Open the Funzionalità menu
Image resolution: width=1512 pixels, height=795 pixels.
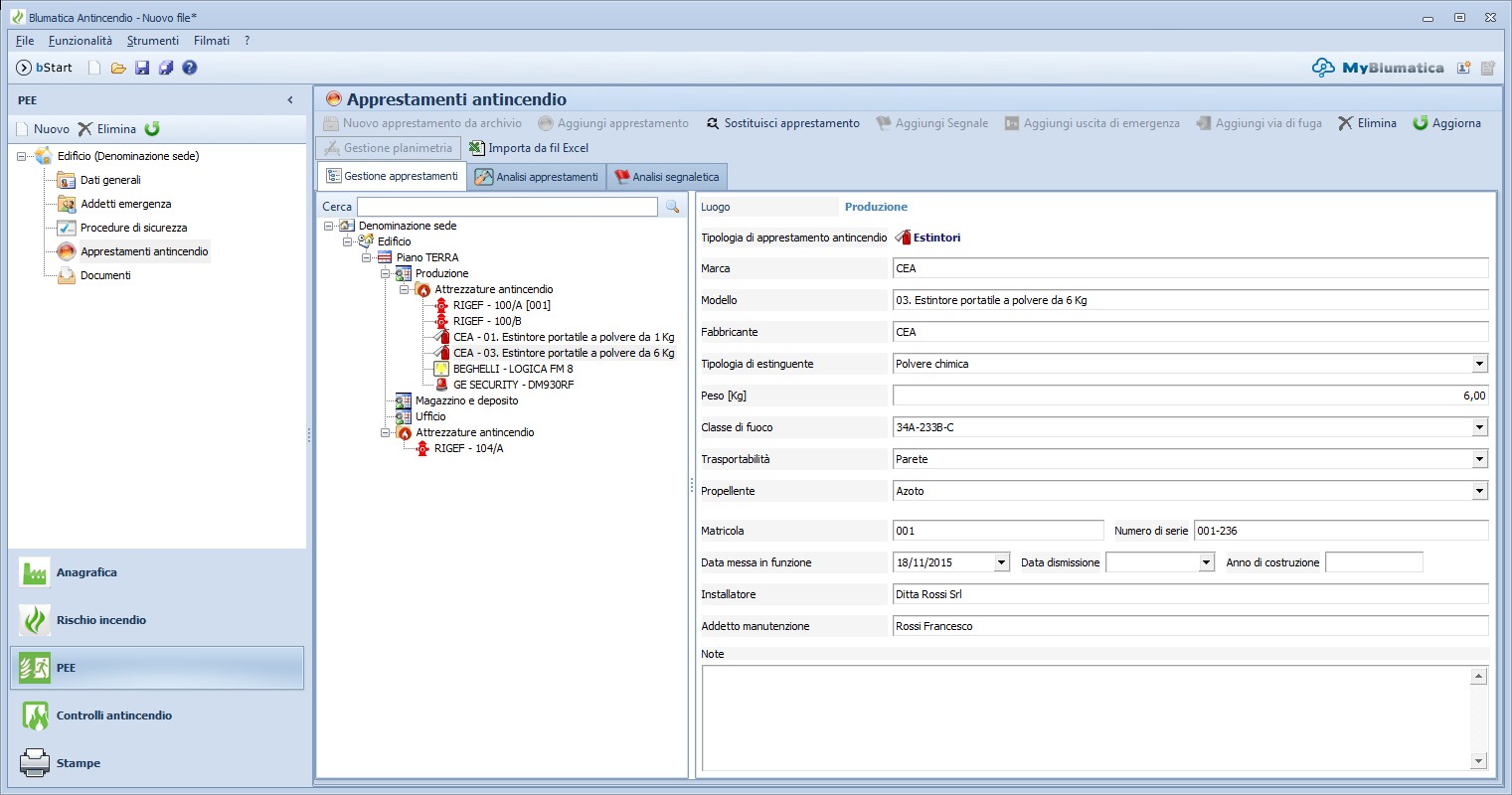point(81,41)
